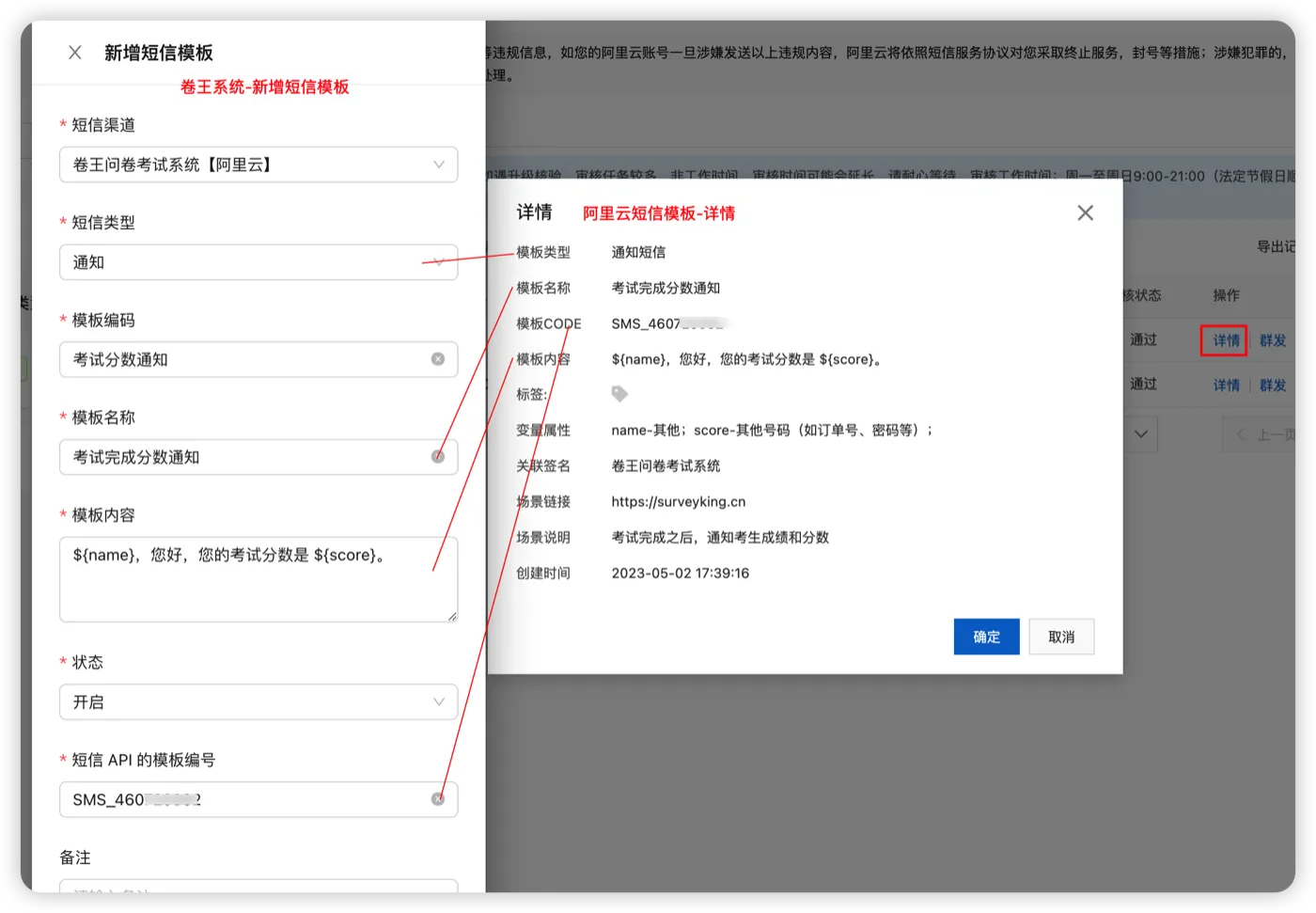Expand the 短信类型 dropdown showing 通知
Screen dimensions: 1316x913
coord(258,262)
